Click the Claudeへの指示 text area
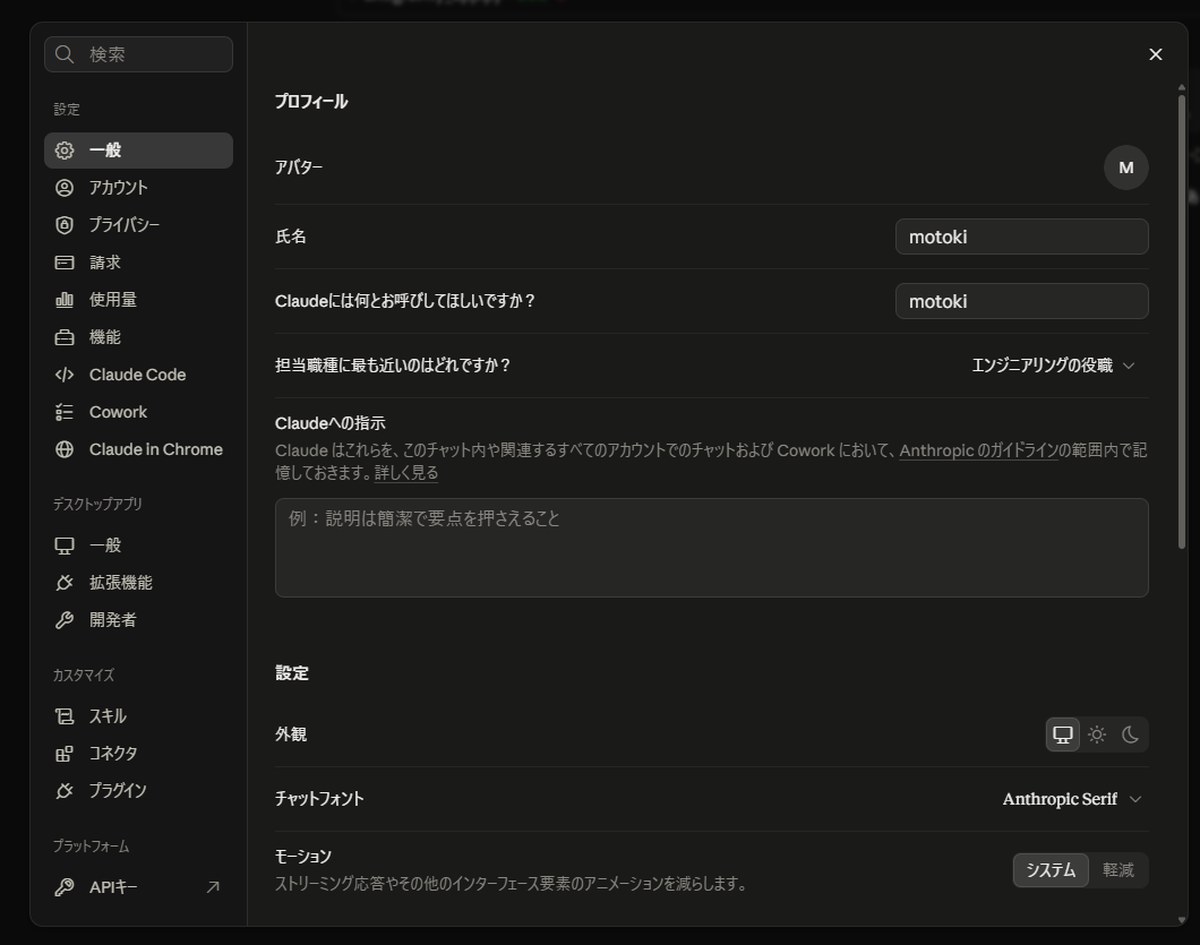This screenshot has width=1200, height=945. [x=712, y=548]
